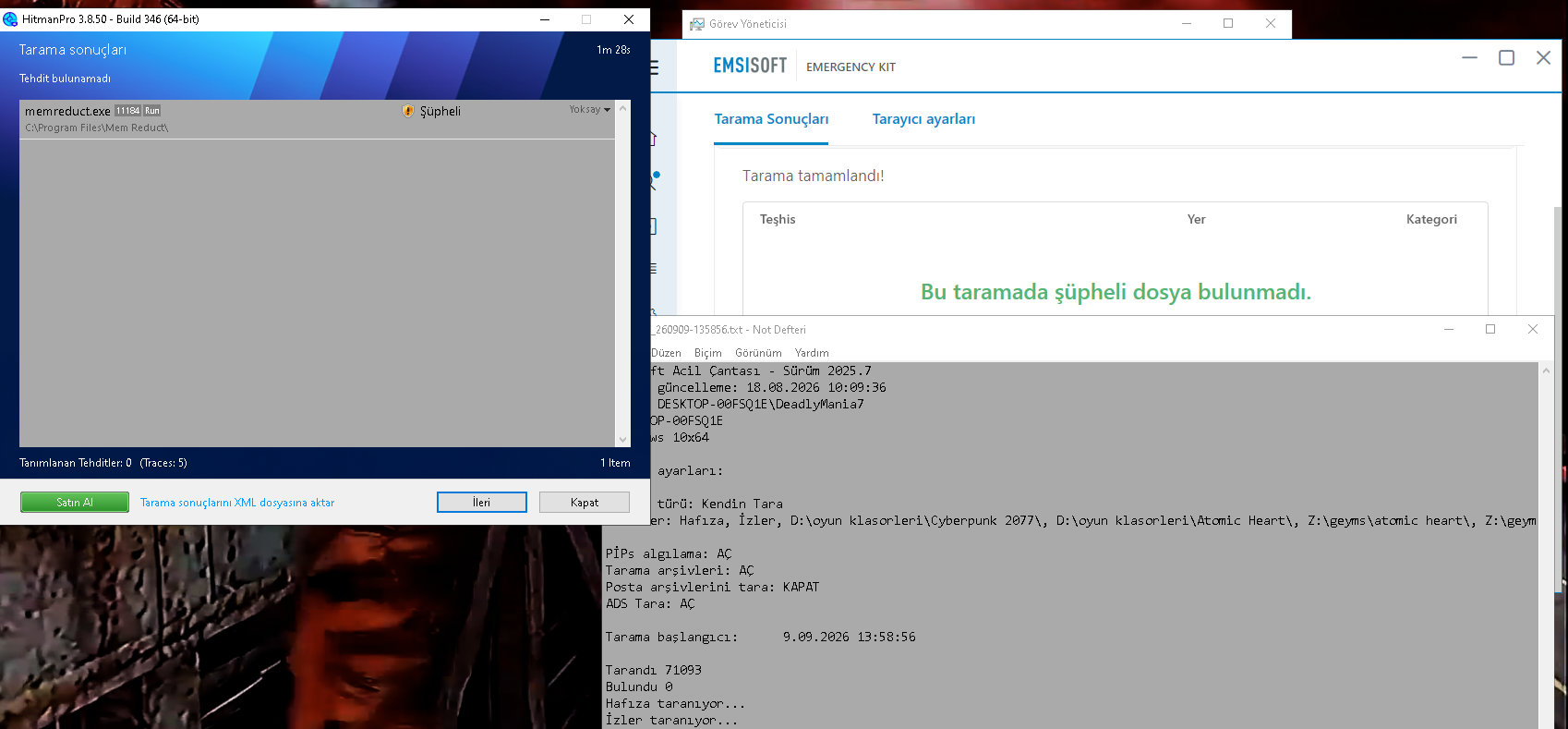Image resolution: width=1568 pixels, height=729 pixels.
Task: Click the 'Hafıza taranıyor...' line
Action: 676,703
